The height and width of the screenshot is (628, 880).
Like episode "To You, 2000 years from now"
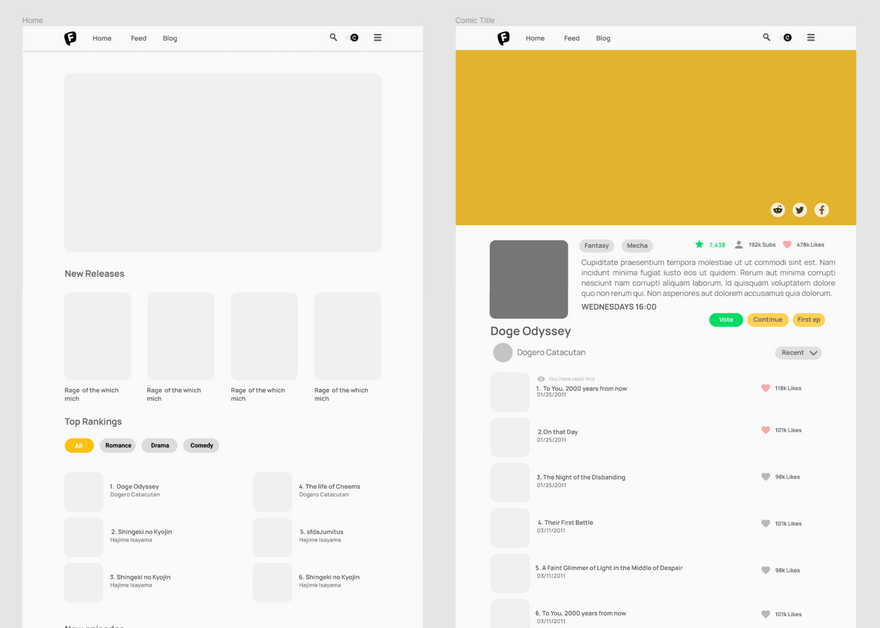765,388
